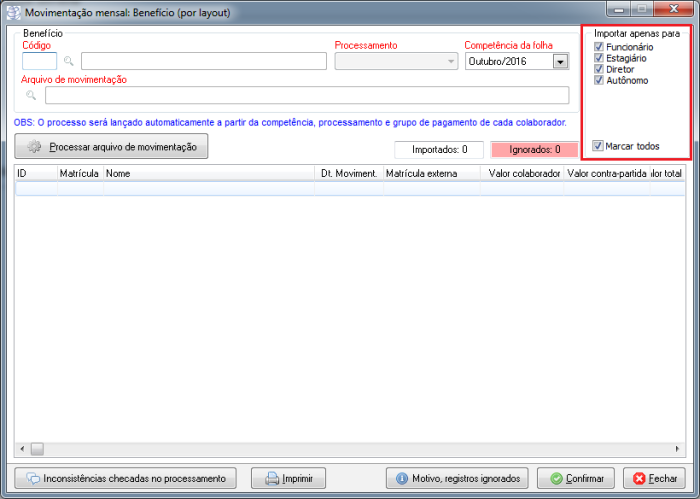This screenshot has width=700, height=499.
Task: Open the Competência da folha dropdown
Action: click(560, 61)
